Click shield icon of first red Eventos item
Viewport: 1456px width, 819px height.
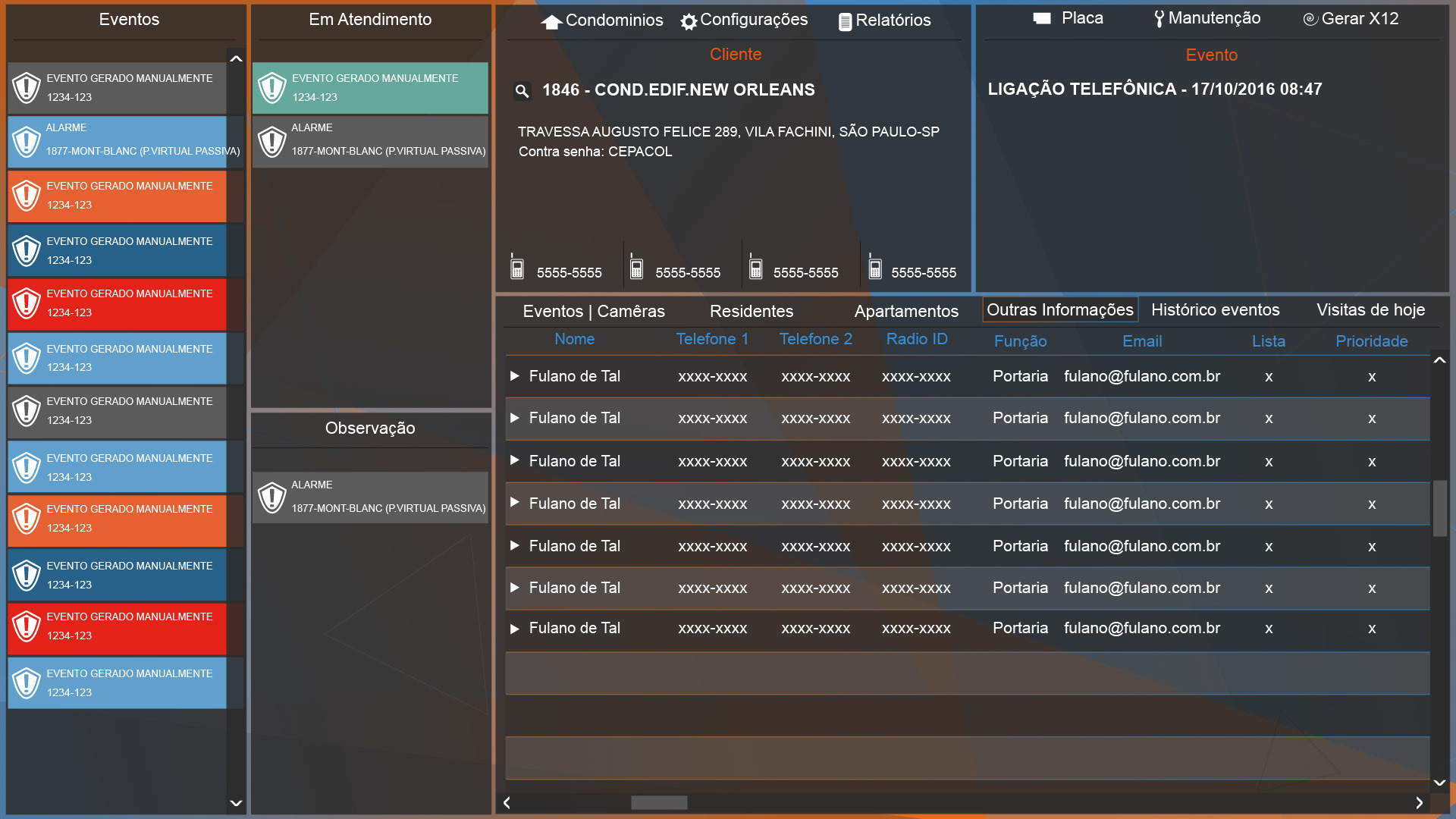(x=27, y=303)
